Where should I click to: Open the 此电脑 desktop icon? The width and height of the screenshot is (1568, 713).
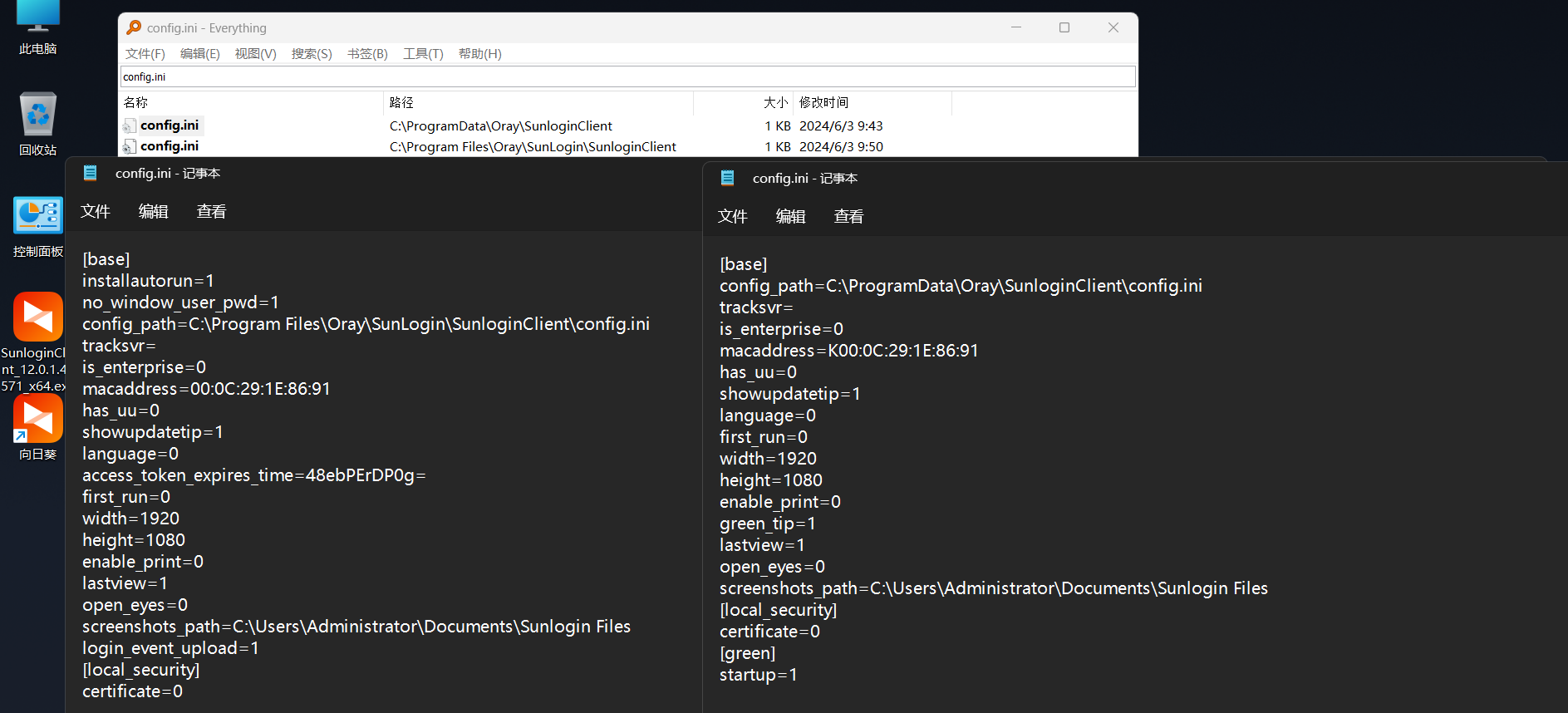pyautogui.click(x=38, y=27)
